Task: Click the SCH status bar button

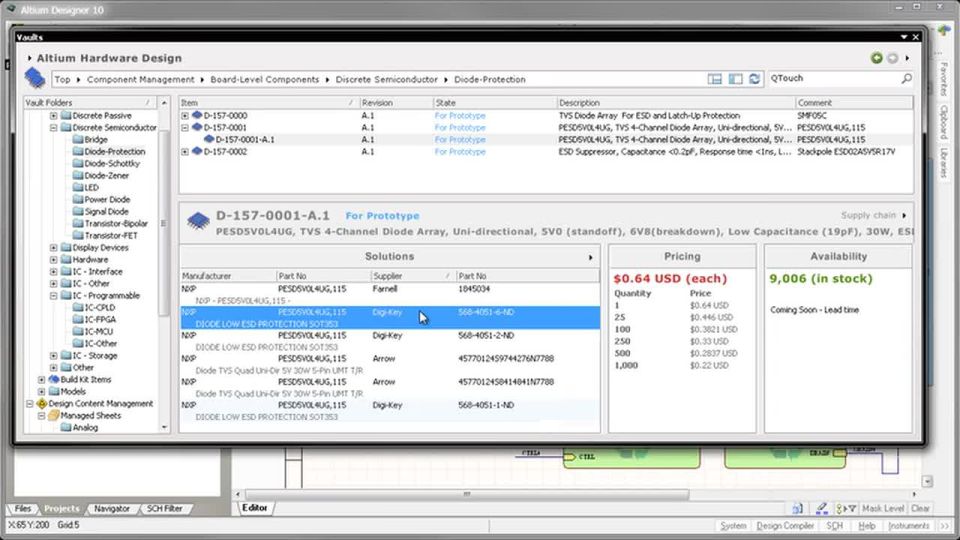Action: pyautogui.click(x=834, y=525)
